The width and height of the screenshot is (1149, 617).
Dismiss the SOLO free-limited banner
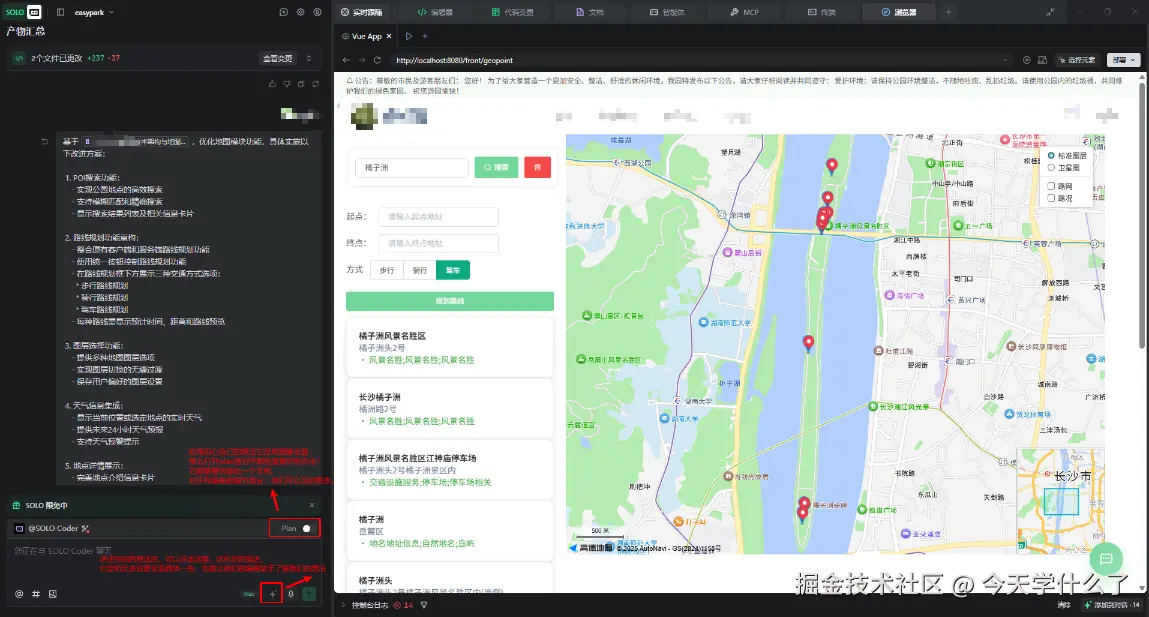311,505
